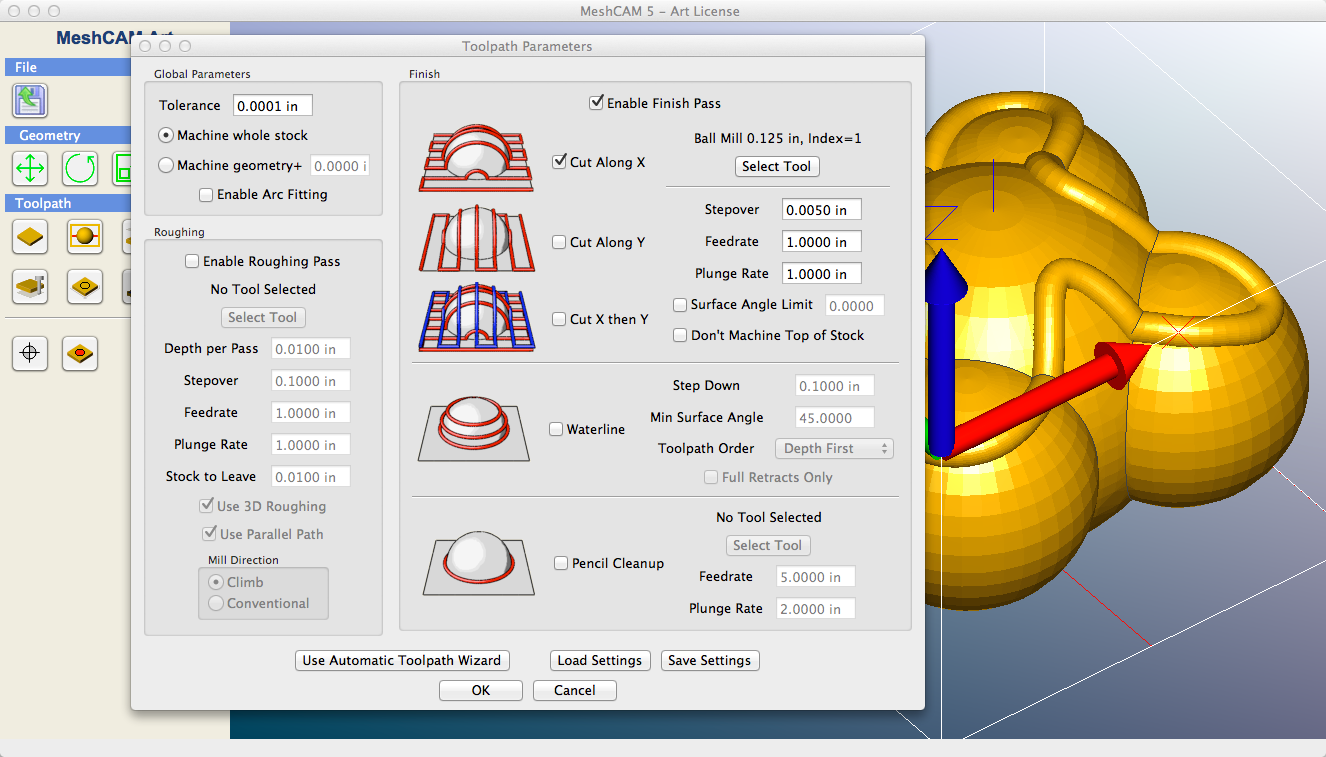
Task: Click Use Automatic Toolpath Wizard button
Action: click(x=402, y=661)
